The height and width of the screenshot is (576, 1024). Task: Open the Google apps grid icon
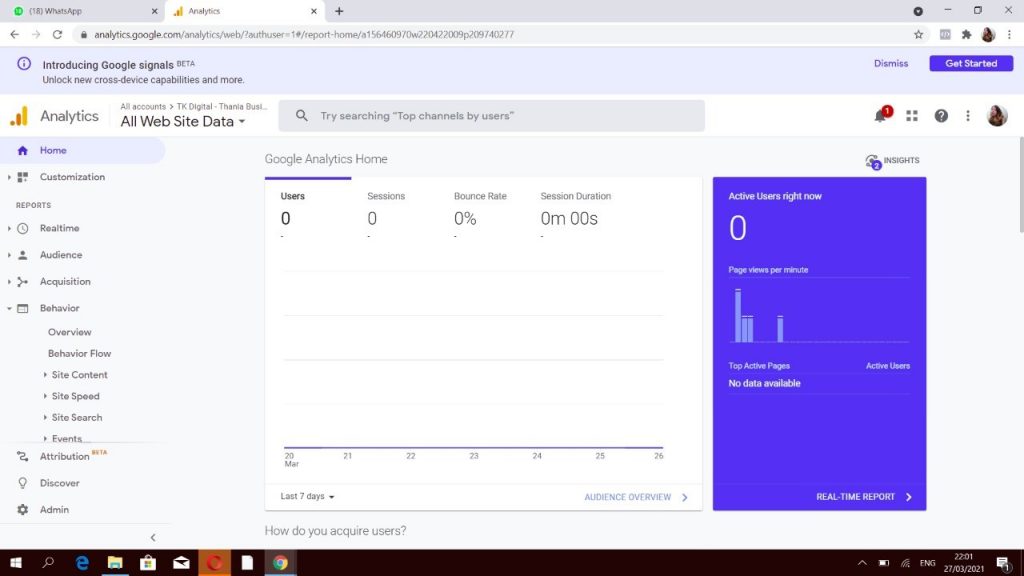pyautogui.click(x=912, y=116)
